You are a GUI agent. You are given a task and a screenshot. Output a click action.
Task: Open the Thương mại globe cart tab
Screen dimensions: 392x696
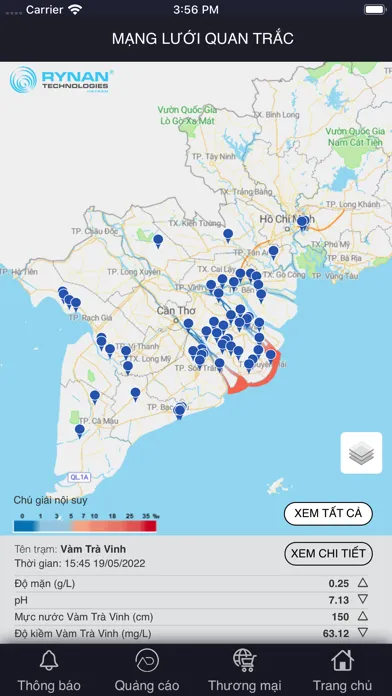[245, 670]
